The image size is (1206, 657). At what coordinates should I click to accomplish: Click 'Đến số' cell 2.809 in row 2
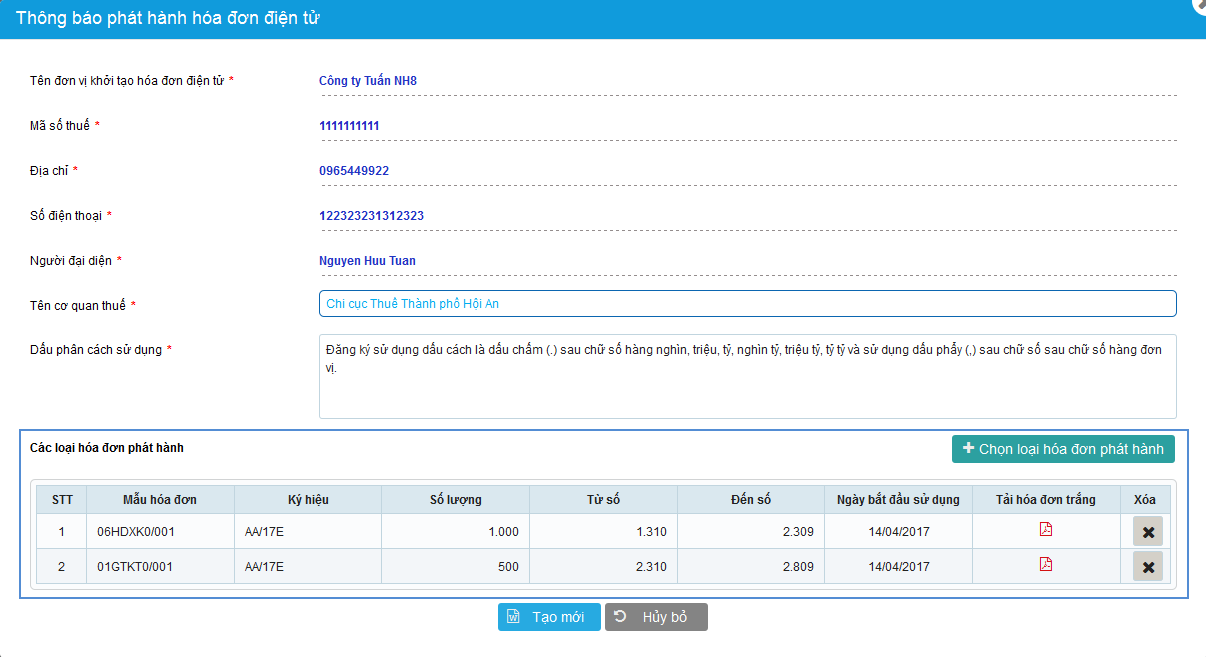(x=799, y=567)
